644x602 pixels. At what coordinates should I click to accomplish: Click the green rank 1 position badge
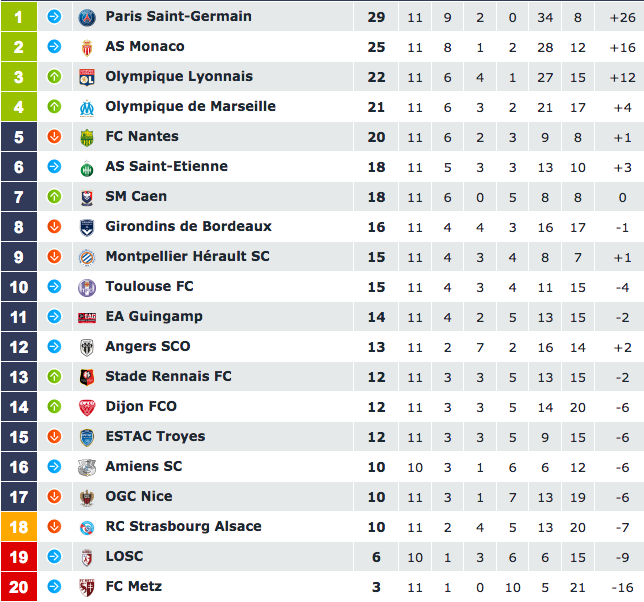tap(19, 17)
